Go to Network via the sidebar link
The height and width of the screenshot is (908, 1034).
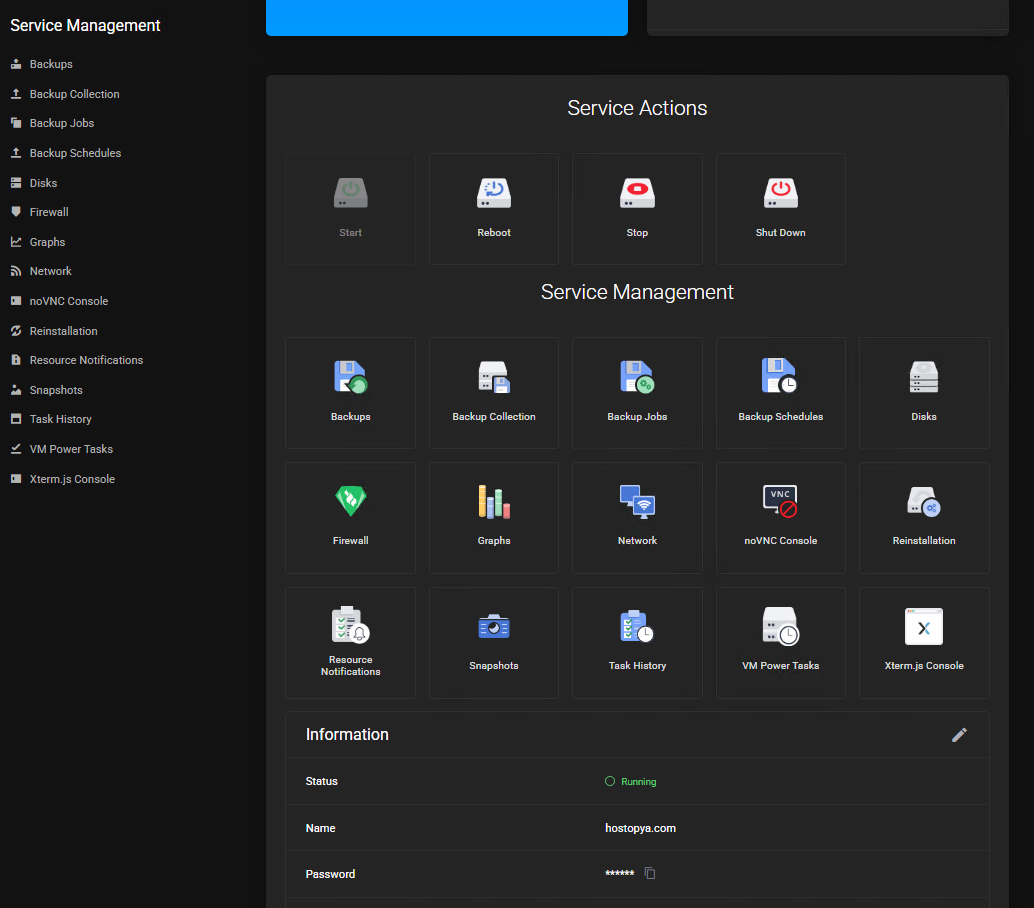point(41,271)
